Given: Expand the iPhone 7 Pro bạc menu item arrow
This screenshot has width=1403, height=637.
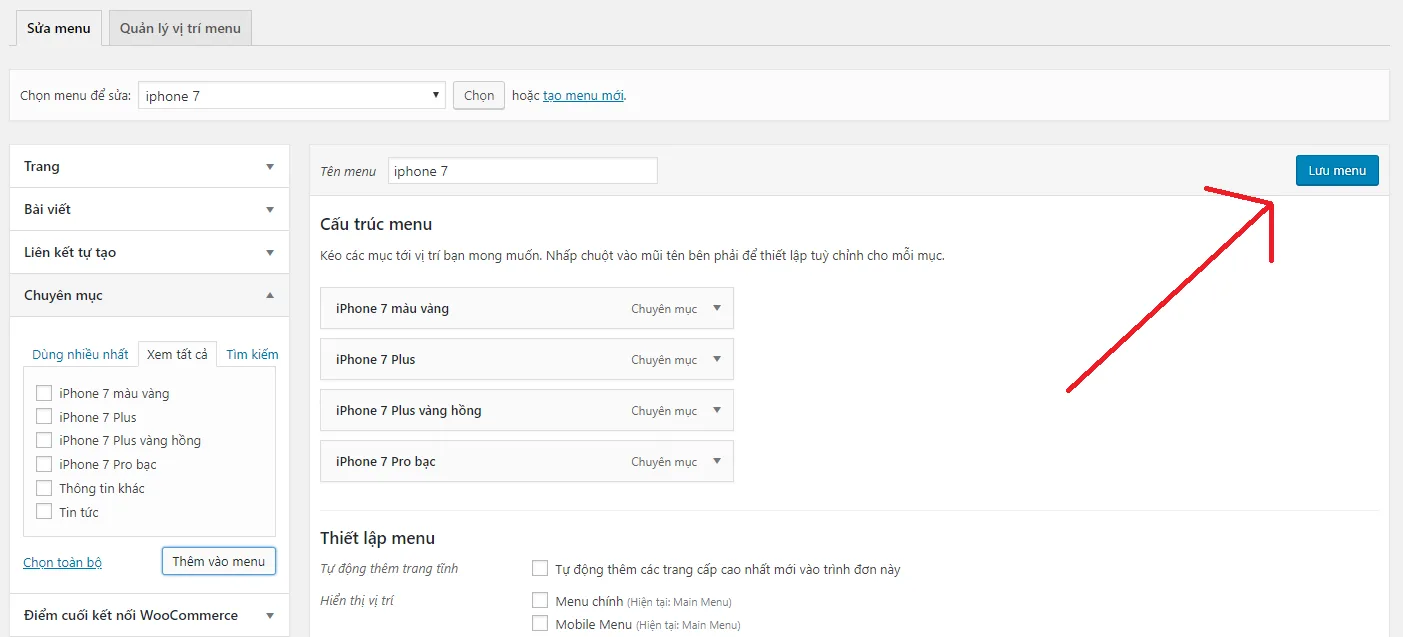Looking at the screenshot, I should tap(717, 461).
